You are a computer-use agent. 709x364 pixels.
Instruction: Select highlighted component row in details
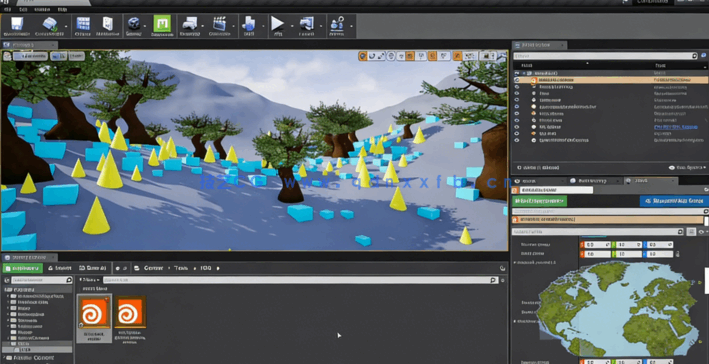pos(608,219)
